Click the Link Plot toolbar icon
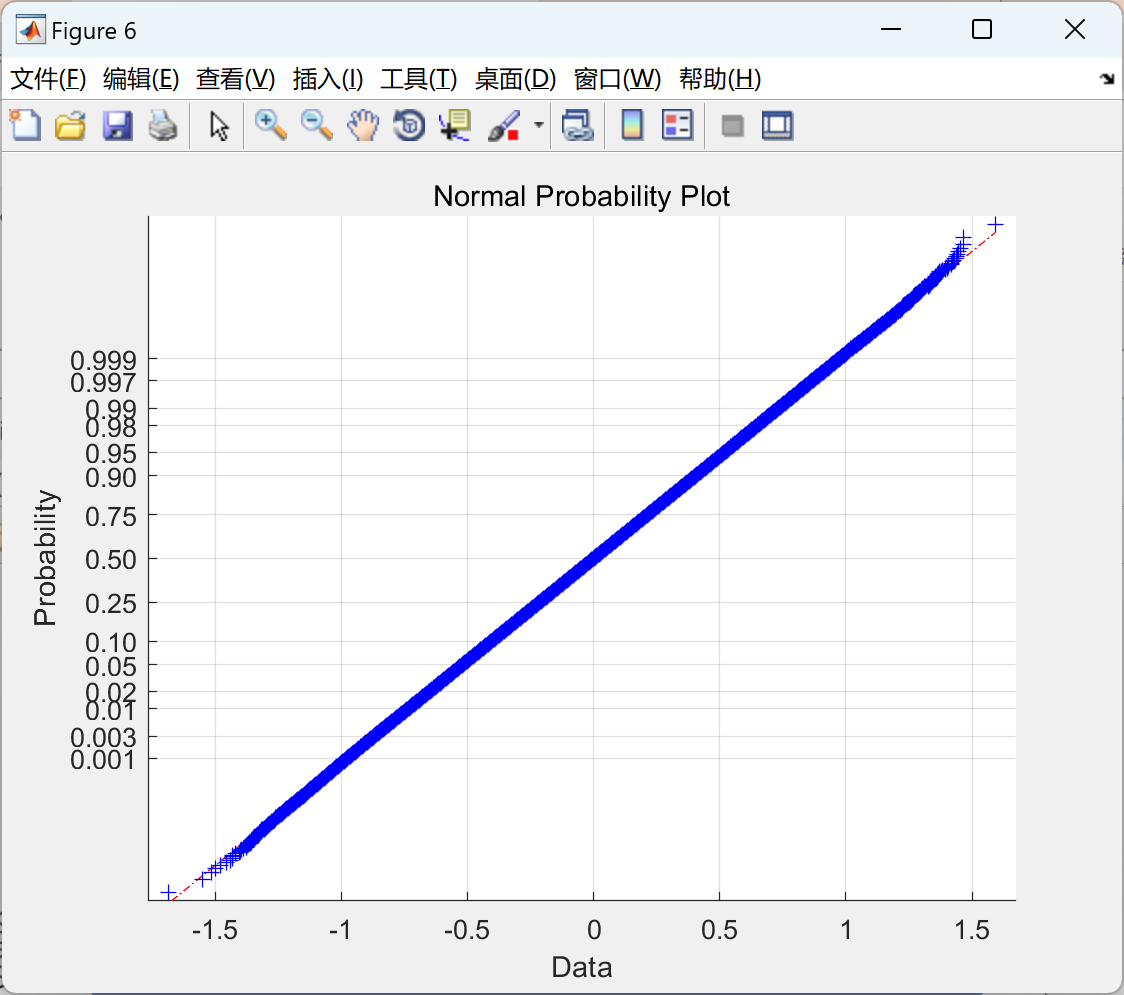1124x995 pixels. pos(578,125)
